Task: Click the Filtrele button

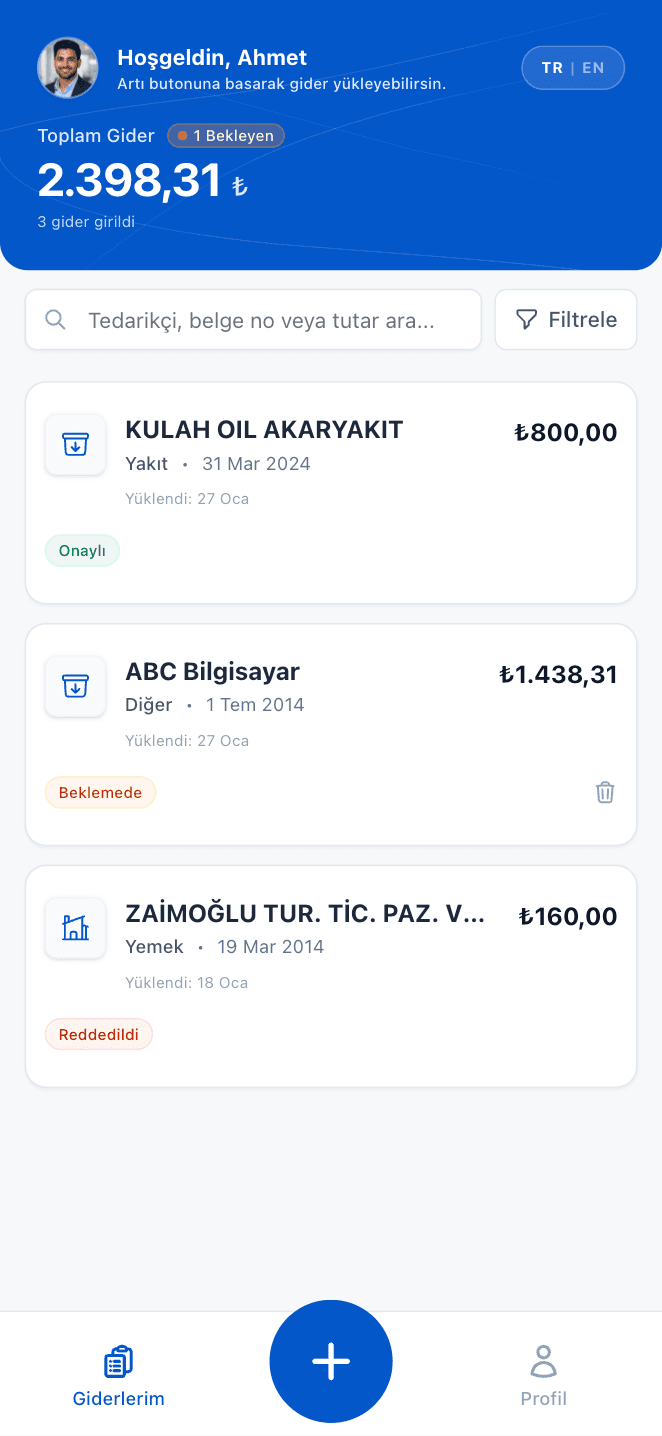Action: pyautogui.click(x=566, y=319)
